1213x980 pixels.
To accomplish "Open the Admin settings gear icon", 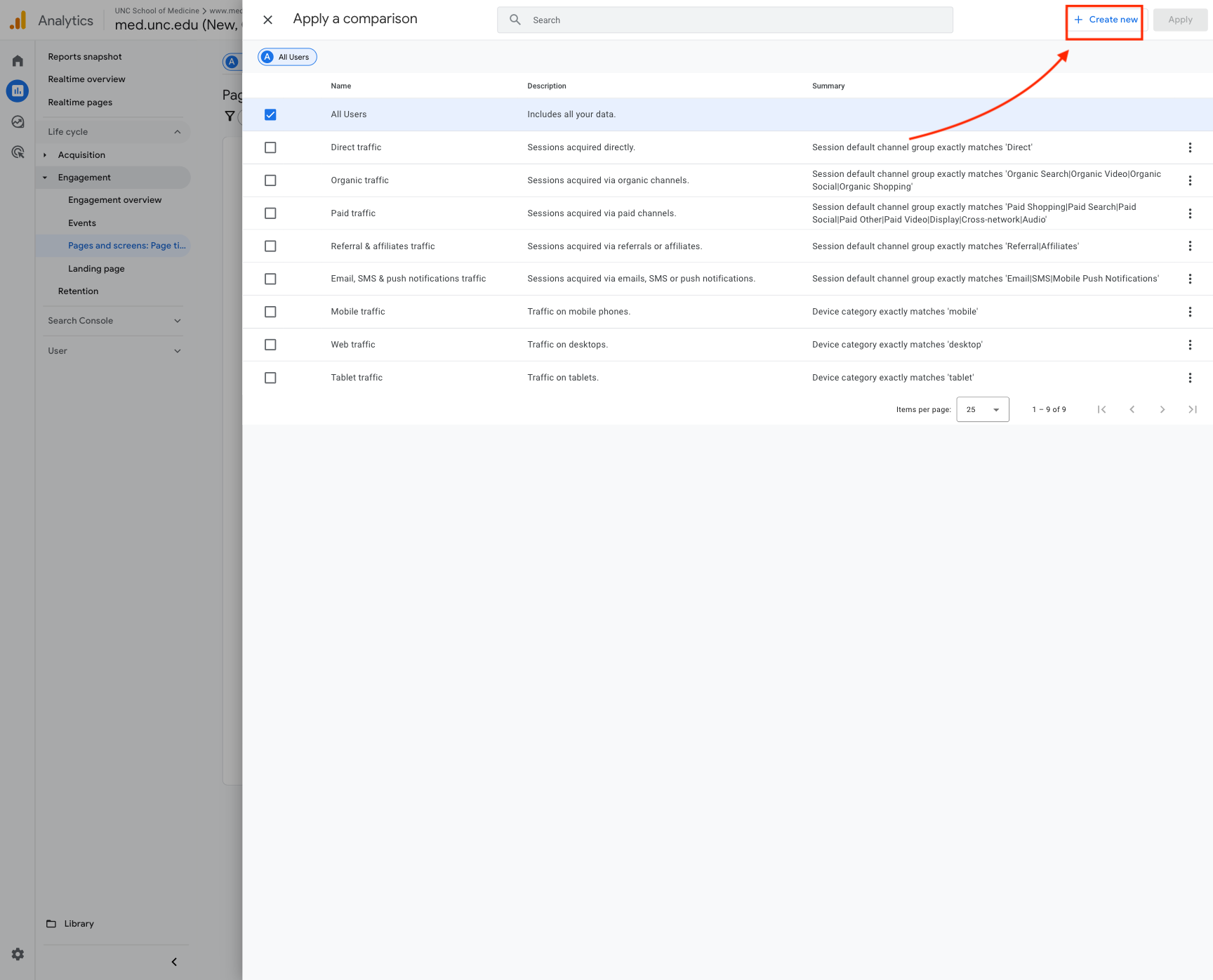I will click(18, 954).
